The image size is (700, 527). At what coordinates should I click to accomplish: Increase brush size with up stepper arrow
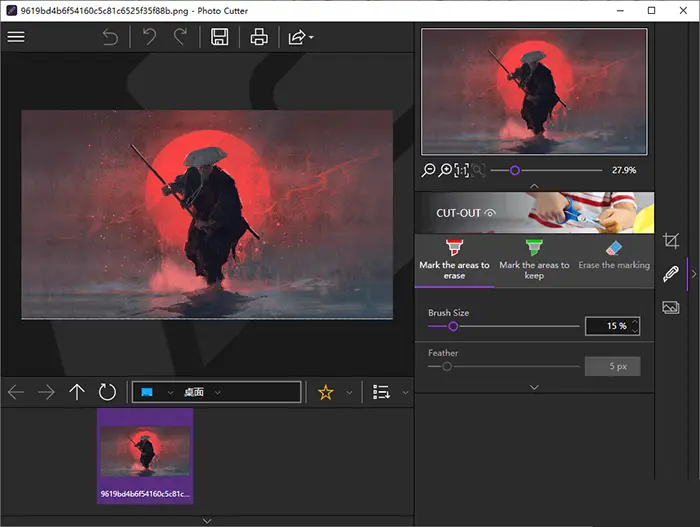tap(635, 322)
